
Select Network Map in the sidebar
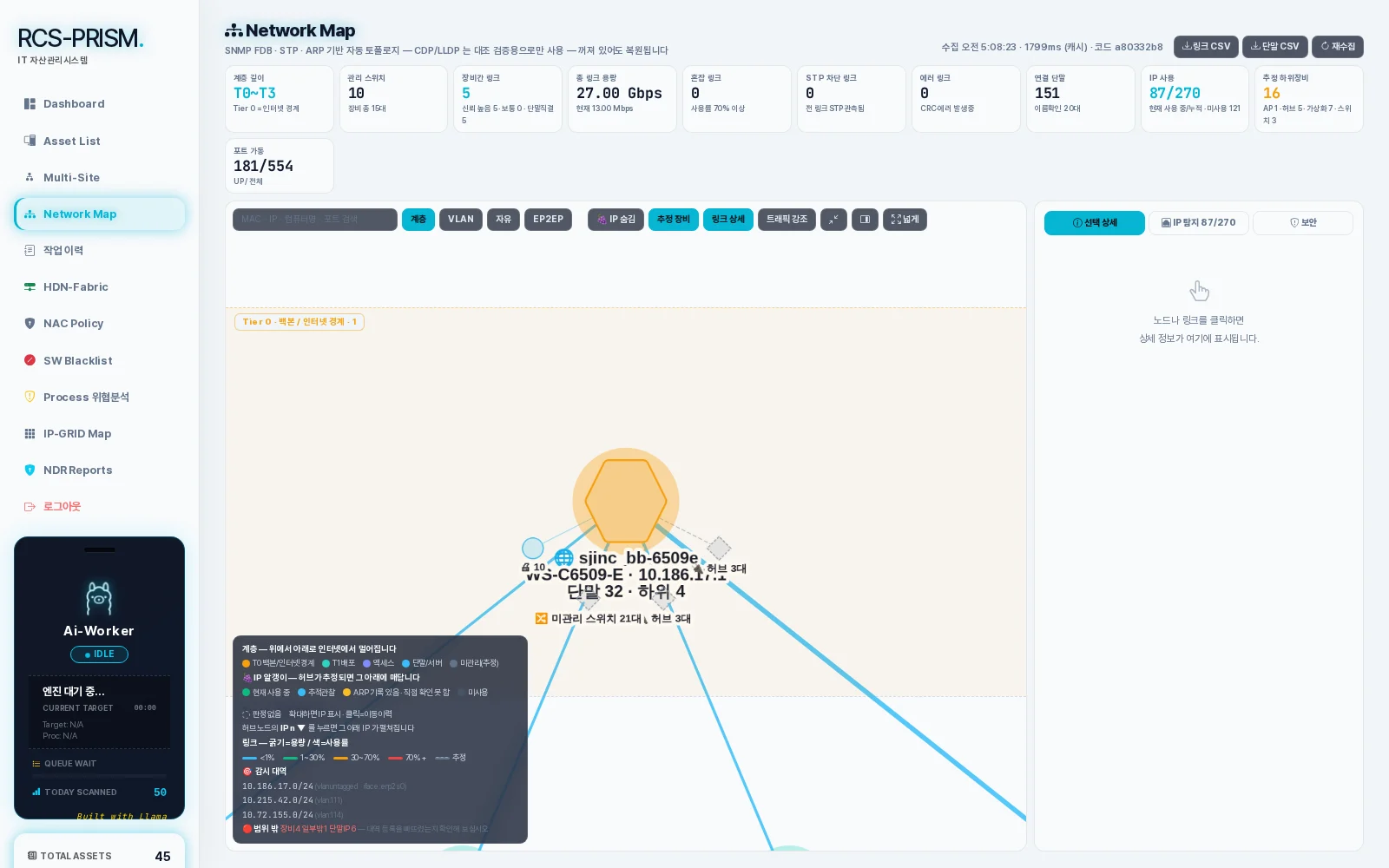99,214
